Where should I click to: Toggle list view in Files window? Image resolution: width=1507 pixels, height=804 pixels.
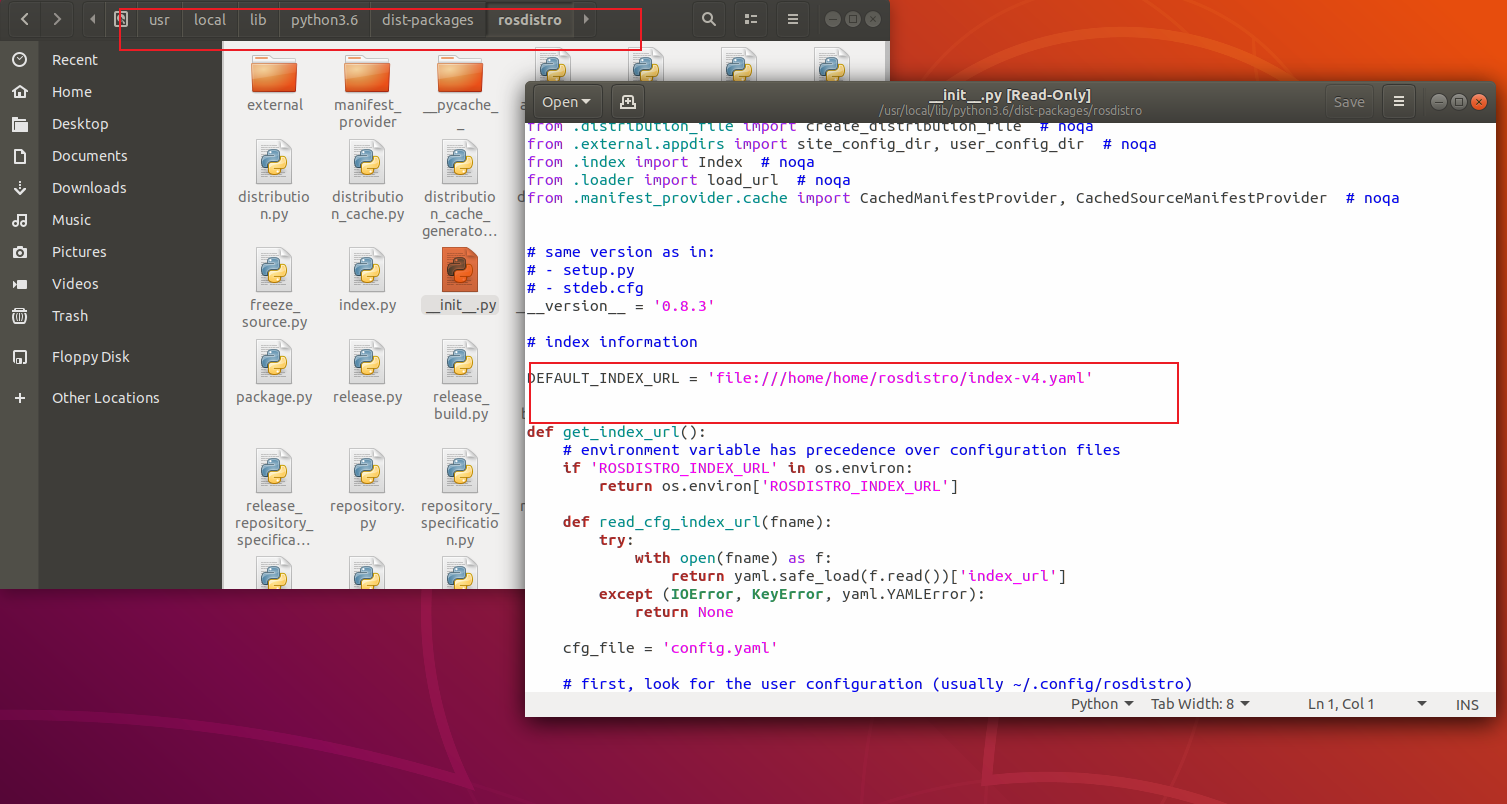point(750,19)
